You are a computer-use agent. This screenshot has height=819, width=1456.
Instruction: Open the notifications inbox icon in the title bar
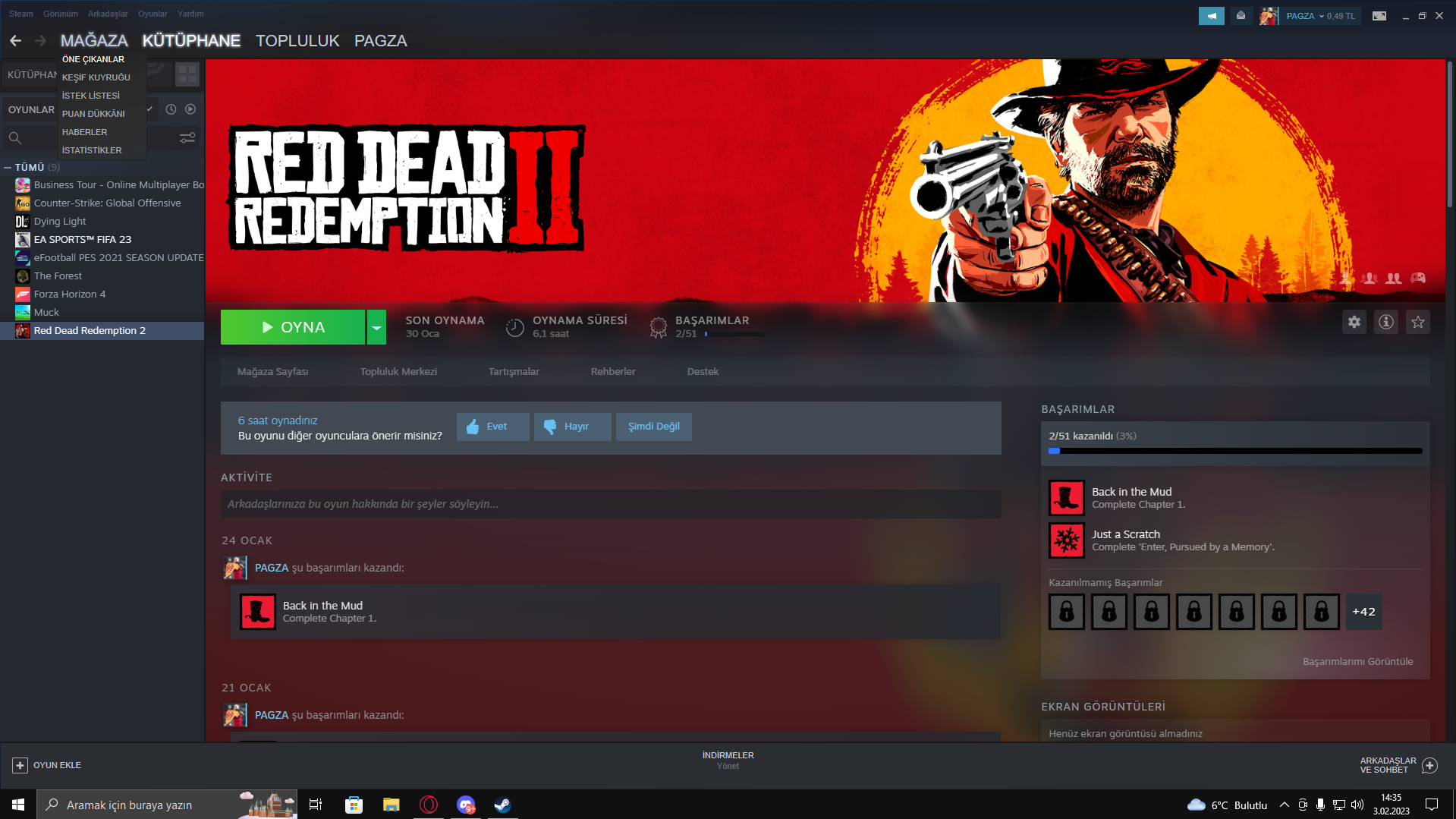pos(1241,16)
